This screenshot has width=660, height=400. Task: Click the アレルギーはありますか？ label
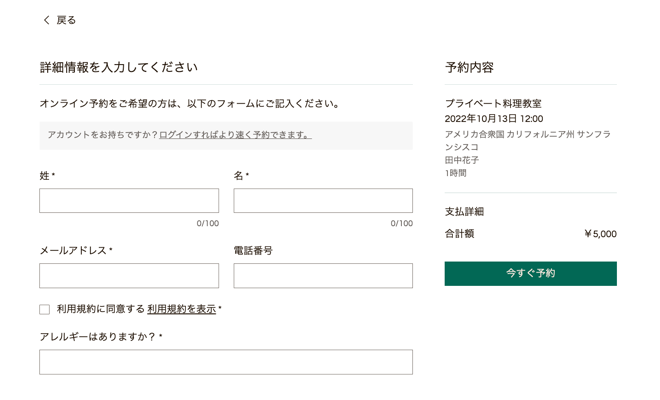pos(98,337)
